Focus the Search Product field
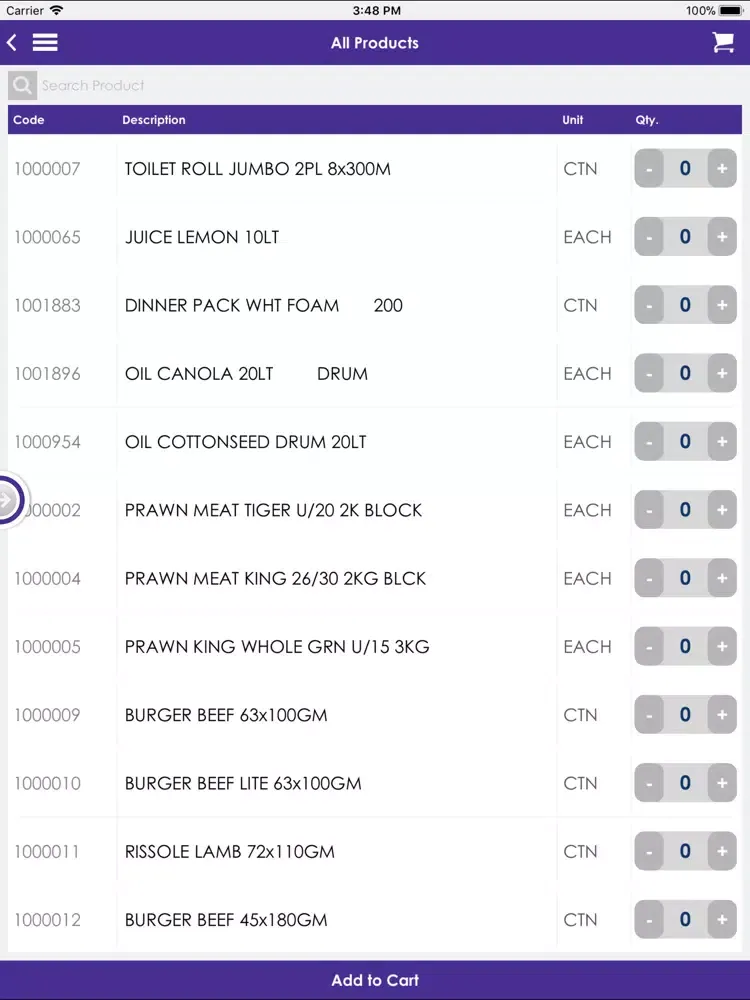Image resolution: width=750 pixels, height=1000 pixels. point(389,85)
